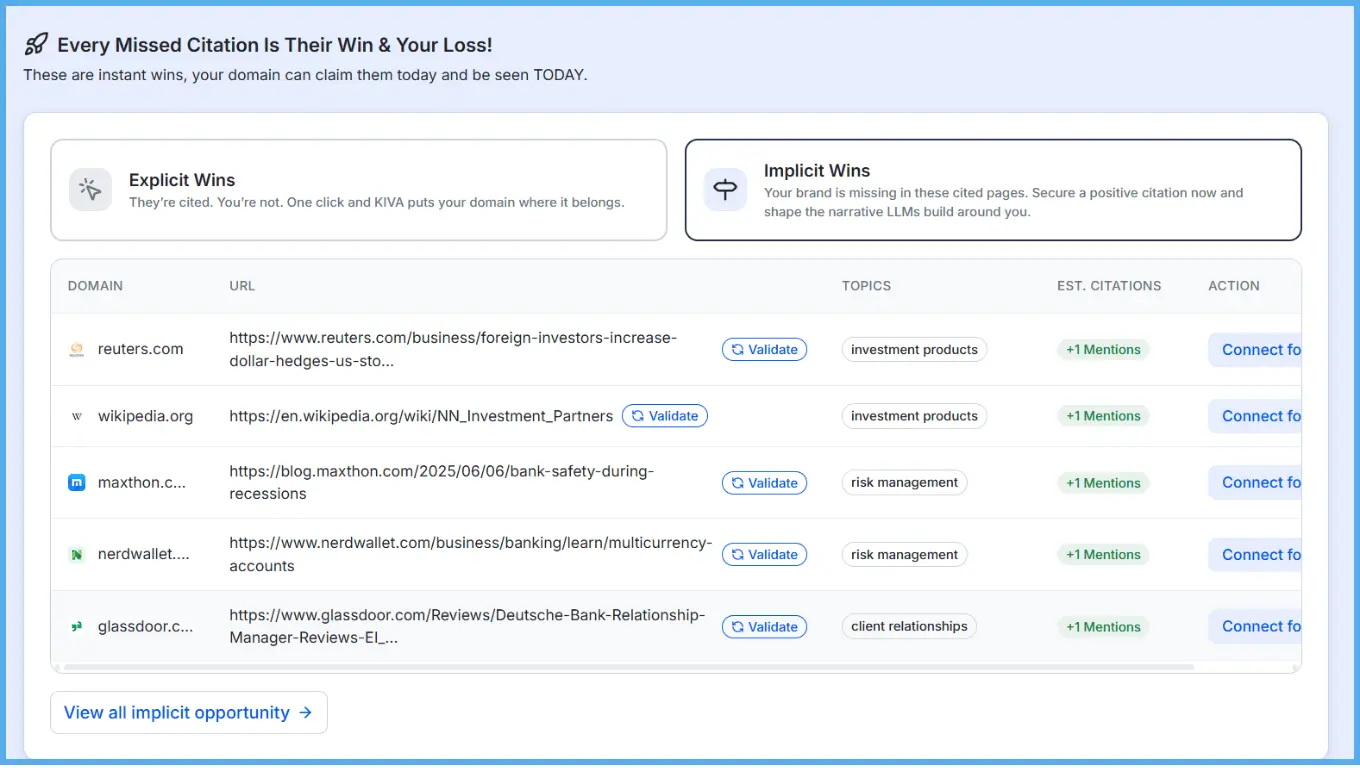Screen dimensions: 1360x768
Task: Click the reuters.com favicon
Action: pos(76,349)
